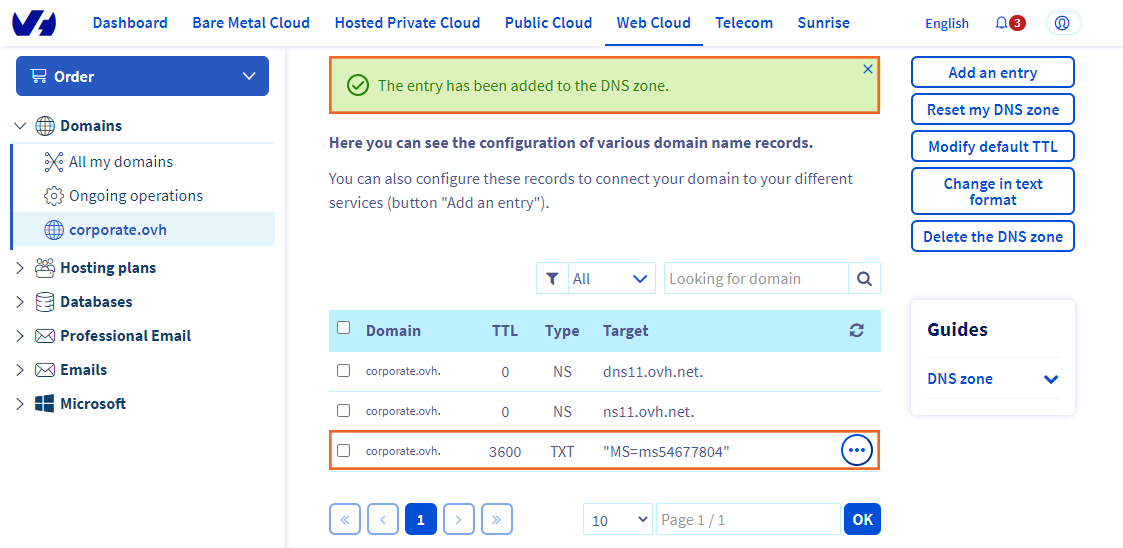This screenshot has width=1123, height=548.
Task: Click the refresh icon in table header
Action: coord(856,330)
